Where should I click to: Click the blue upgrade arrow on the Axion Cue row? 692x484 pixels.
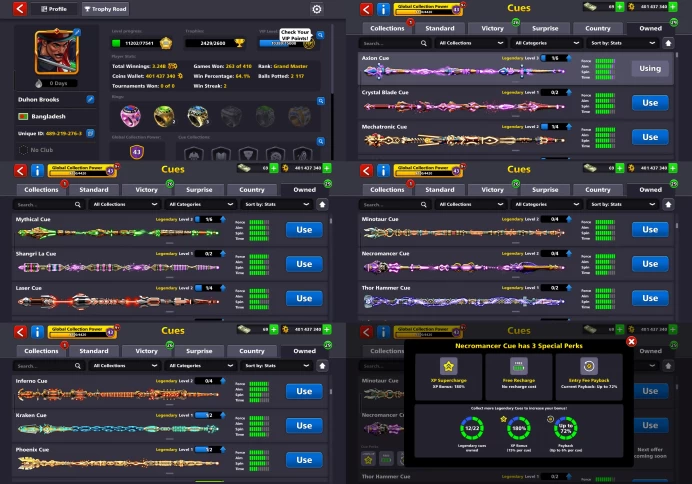pos(569,58)
